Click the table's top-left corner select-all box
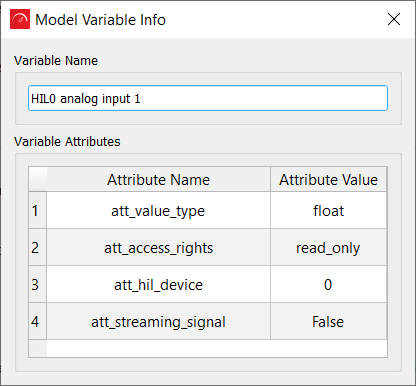Viewport: 416px width, 386px height. [38, 179]
